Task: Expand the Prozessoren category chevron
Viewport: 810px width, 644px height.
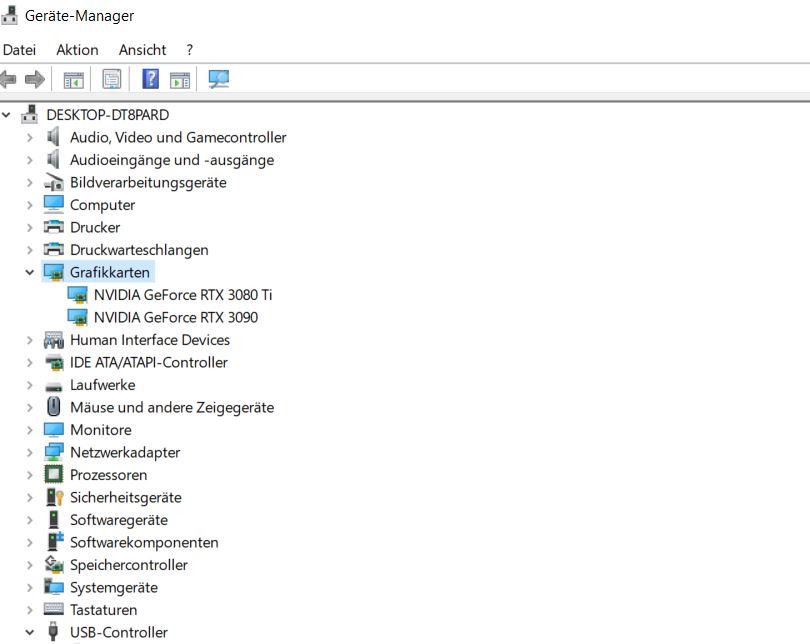Action: click(x=30, y=475)
